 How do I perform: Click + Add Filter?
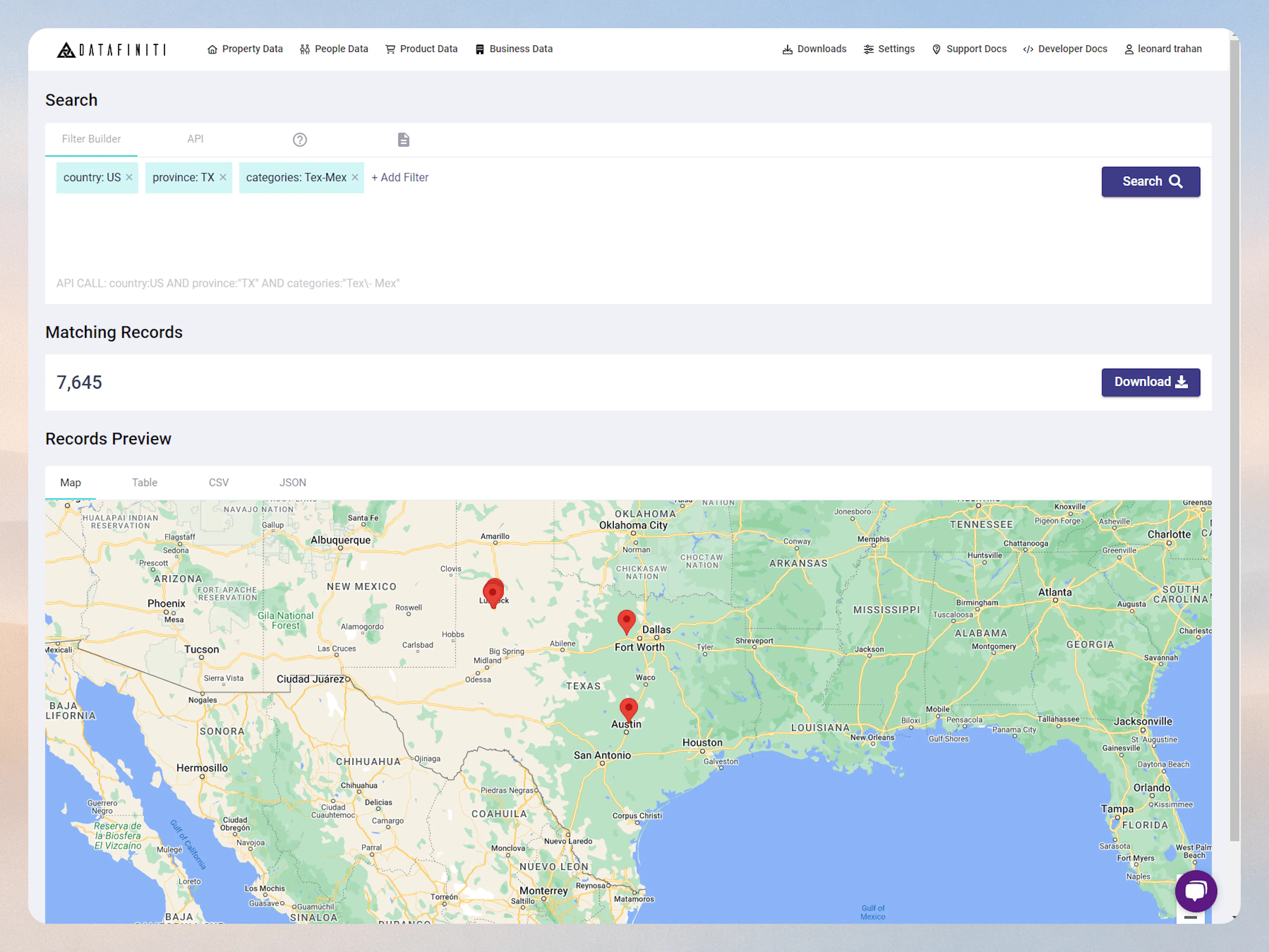(399, 177)
